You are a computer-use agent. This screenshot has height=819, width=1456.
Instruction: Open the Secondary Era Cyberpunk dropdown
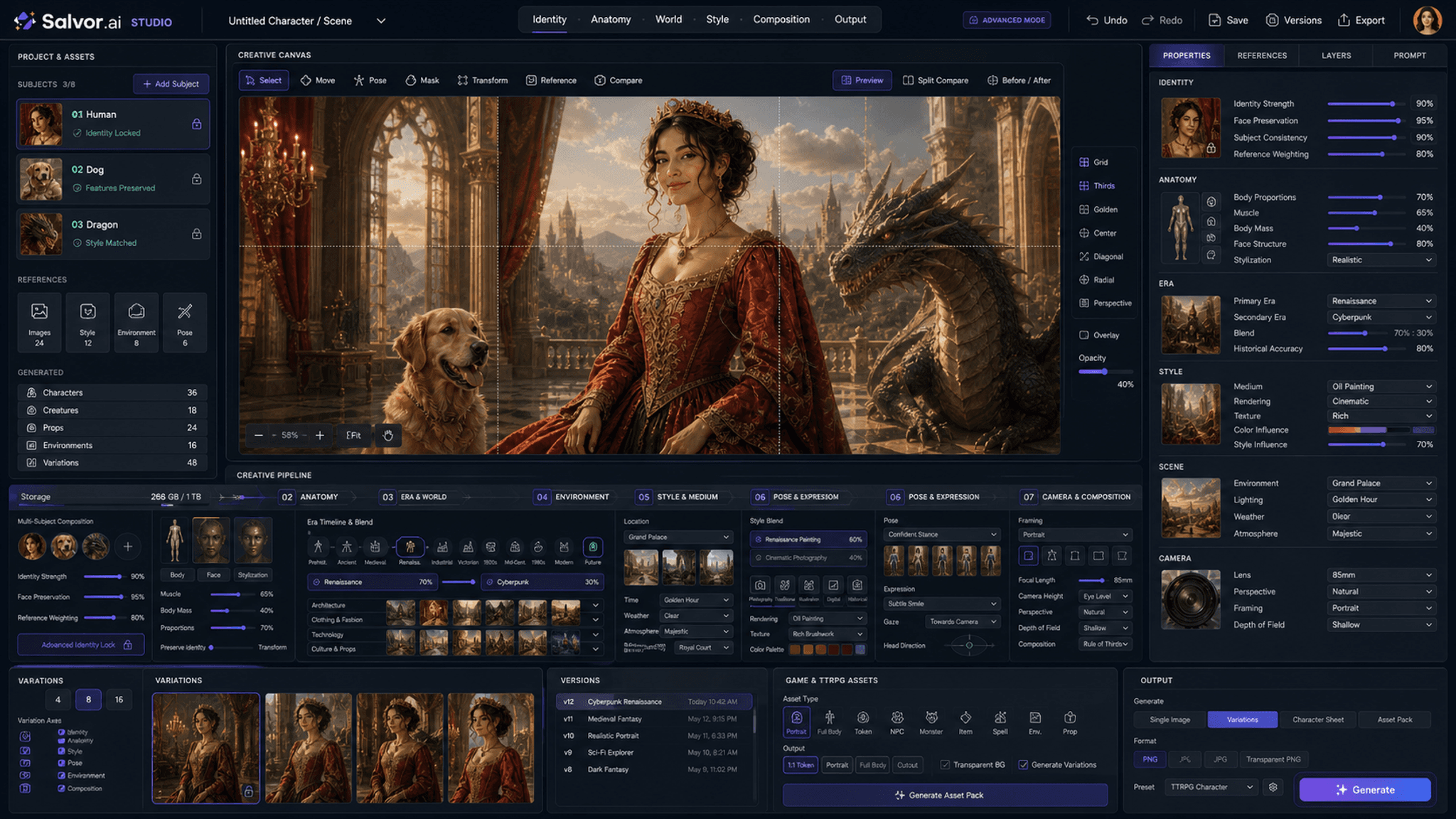tap(1381, 318)
